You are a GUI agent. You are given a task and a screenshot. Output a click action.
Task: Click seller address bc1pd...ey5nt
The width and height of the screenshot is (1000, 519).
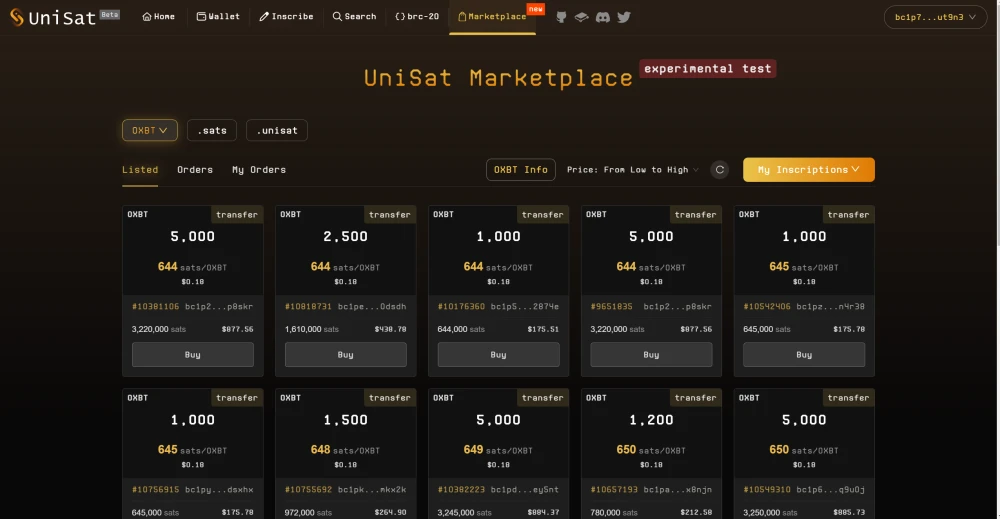(525, 490)
